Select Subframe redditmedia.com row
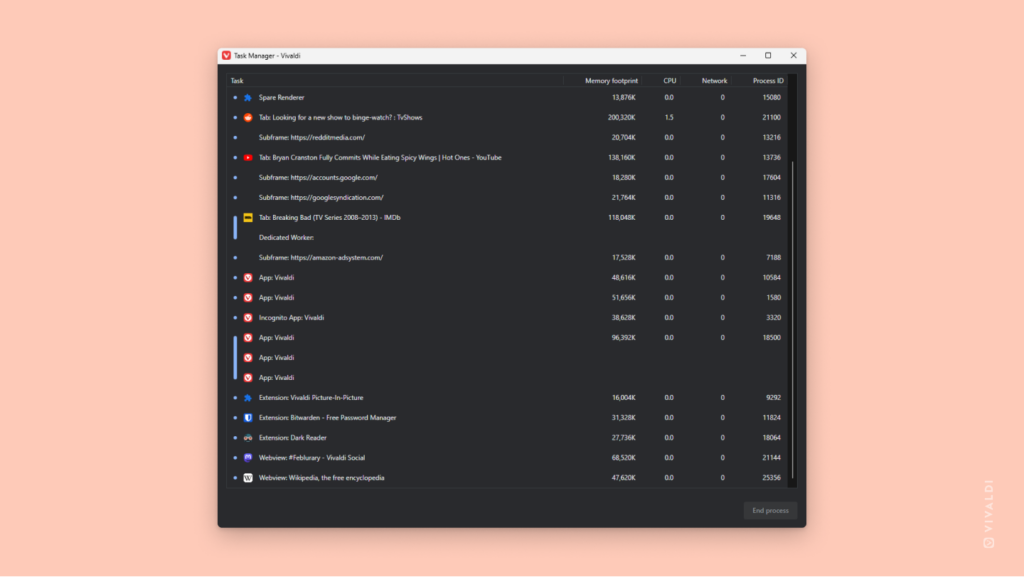The height and width of the screenshot is (577, 1024). click(507, 138)
